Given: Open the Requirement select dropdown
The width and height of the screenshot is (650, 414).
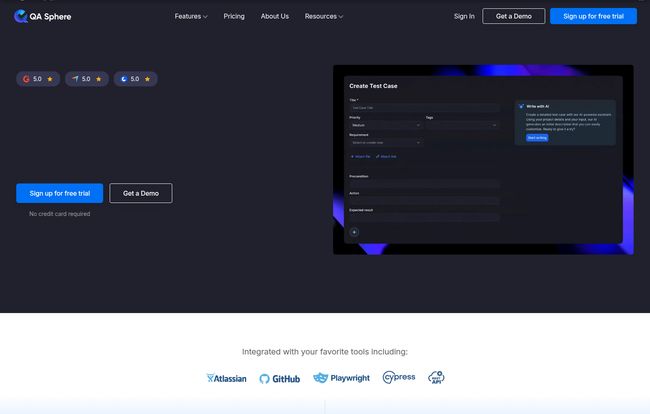Looking at the screenshot, I should pos(386,143).
